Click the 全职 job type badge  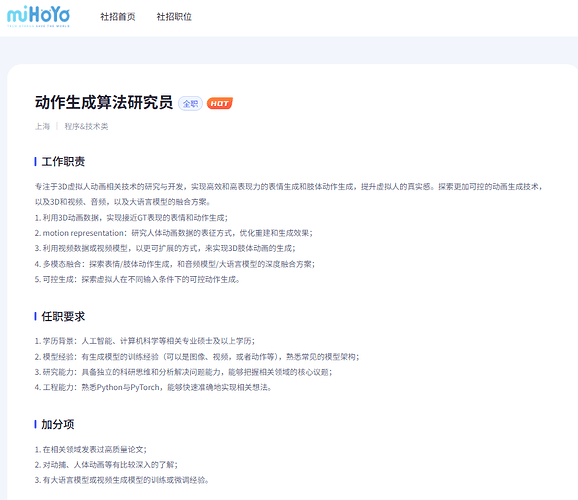click(191, 104)
